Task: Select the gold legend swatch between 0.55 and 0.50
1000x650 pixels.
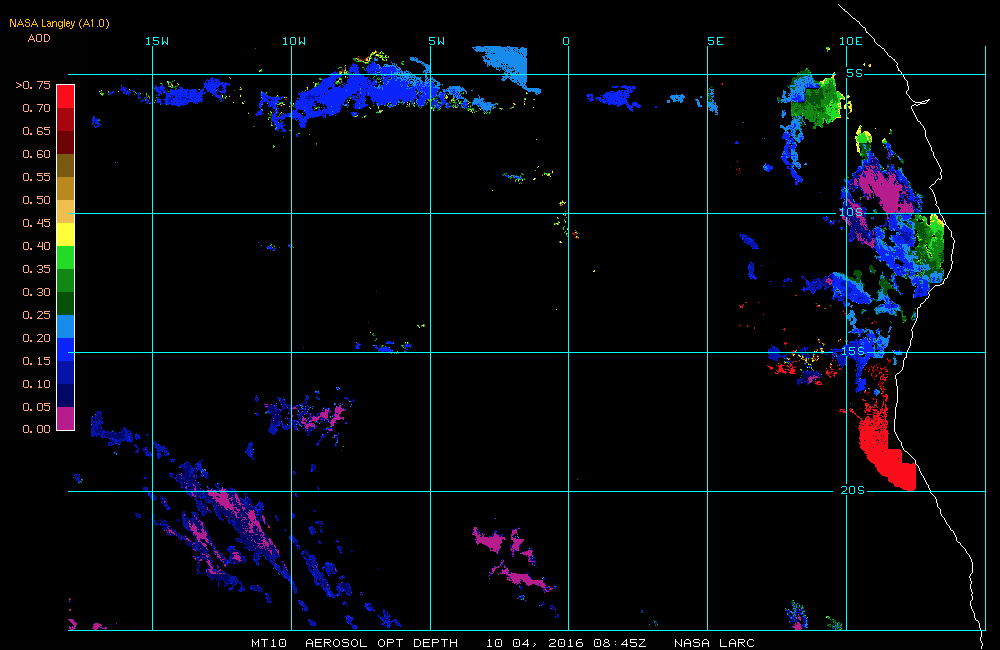Action: click(66, 188)
